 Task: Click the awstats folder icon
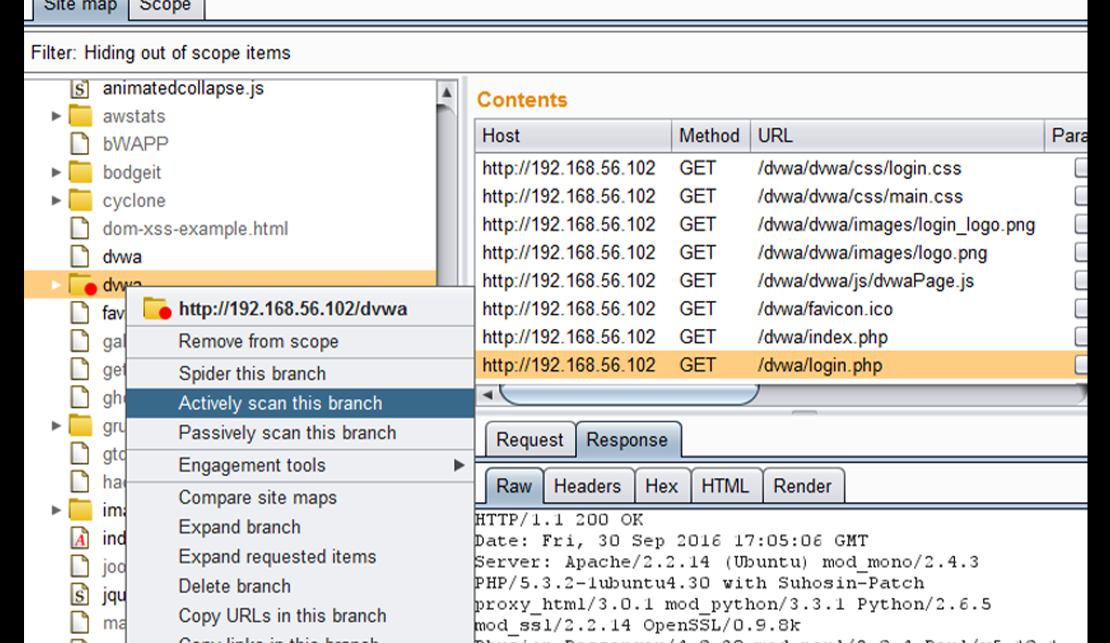tap(81, 116)
